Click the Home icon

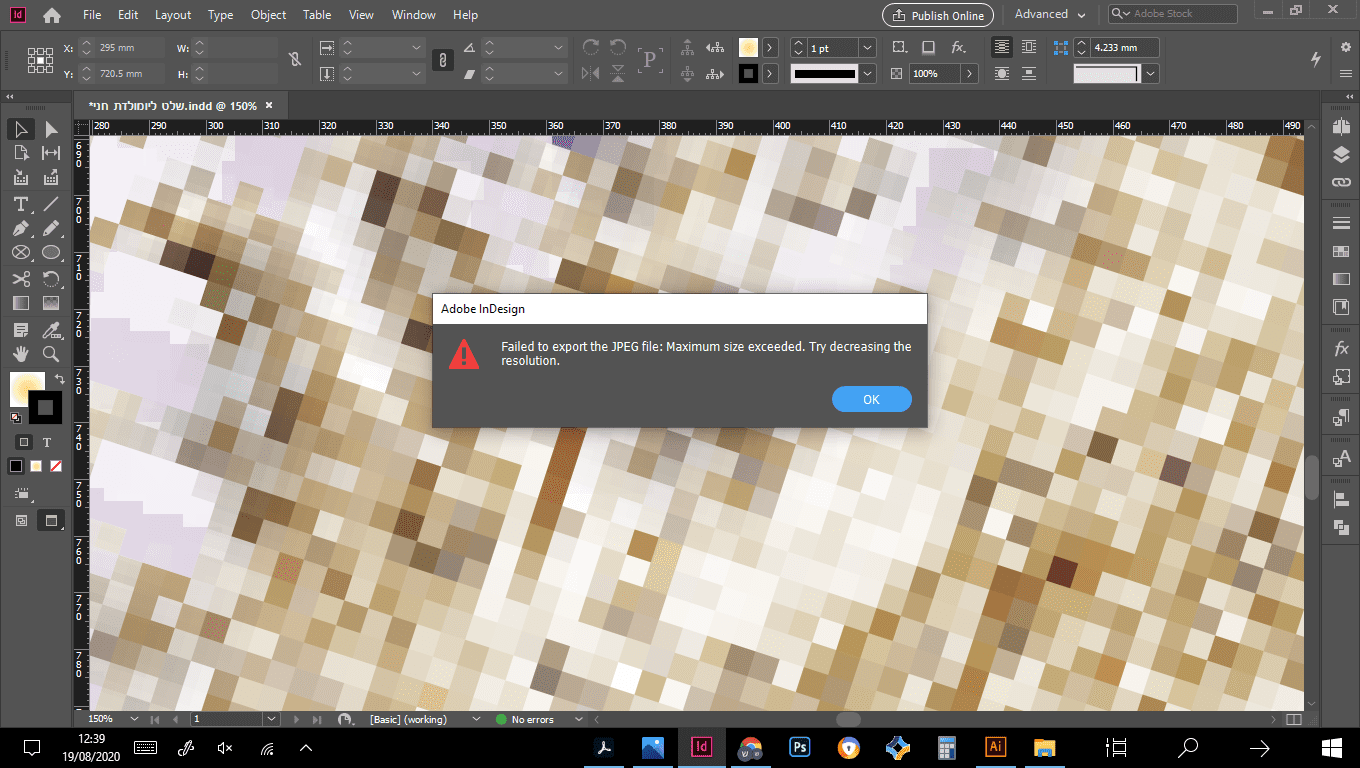point(52,15)
